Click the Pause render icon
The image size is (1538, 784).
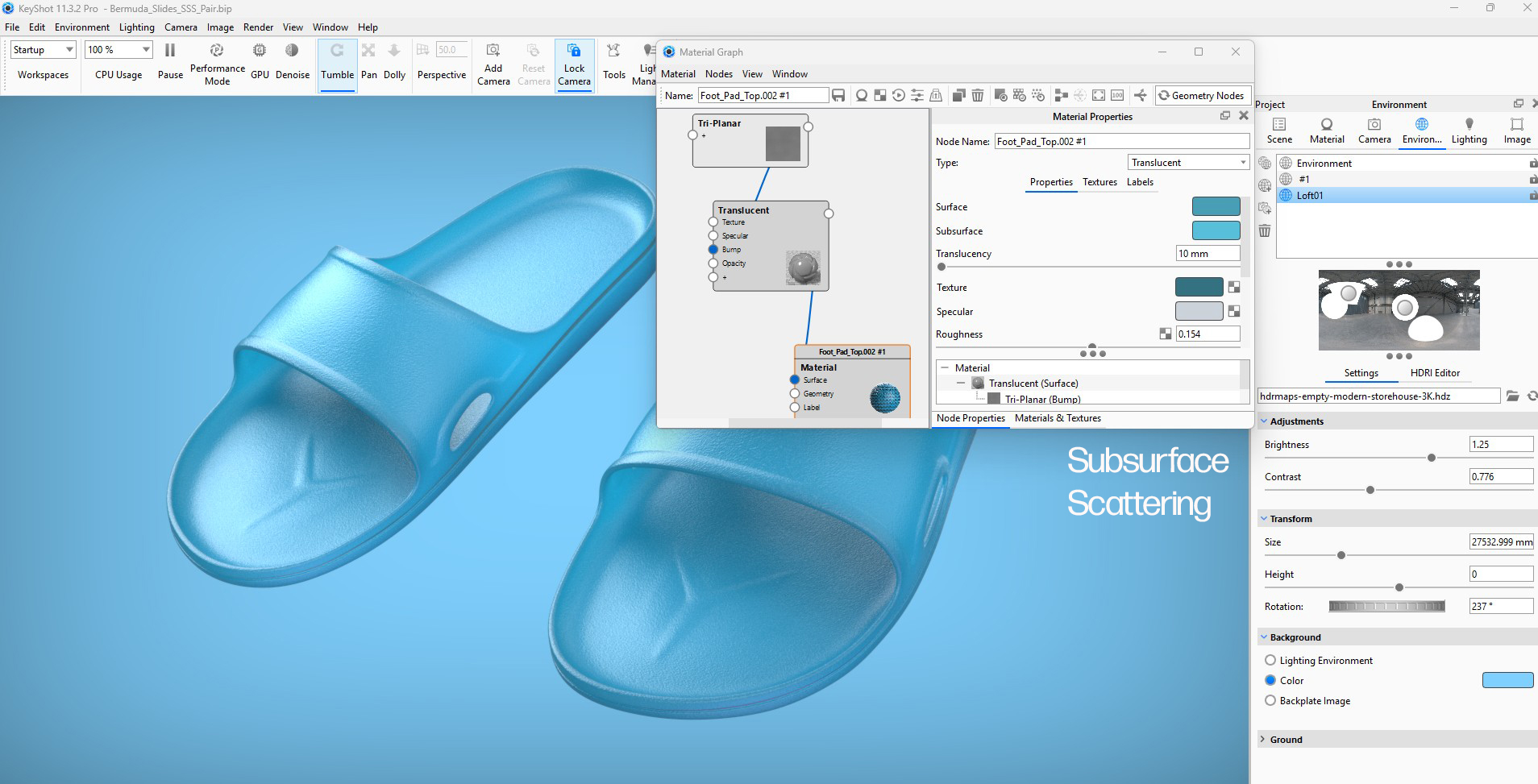(x=170, y=51)
